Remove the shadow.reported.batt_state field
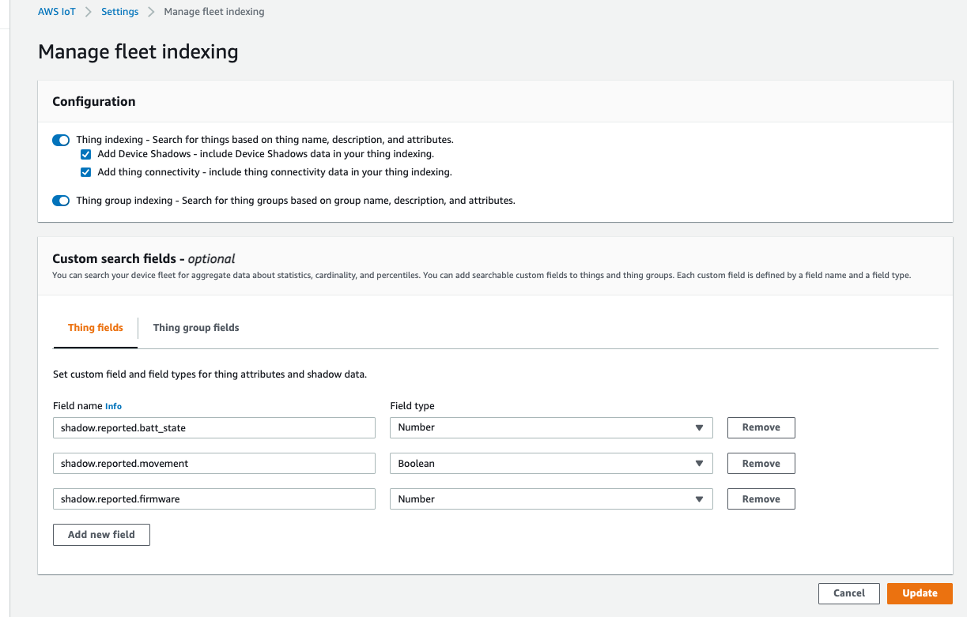The image size is (968, 618). pyautogui.click(x=760, y=427)
